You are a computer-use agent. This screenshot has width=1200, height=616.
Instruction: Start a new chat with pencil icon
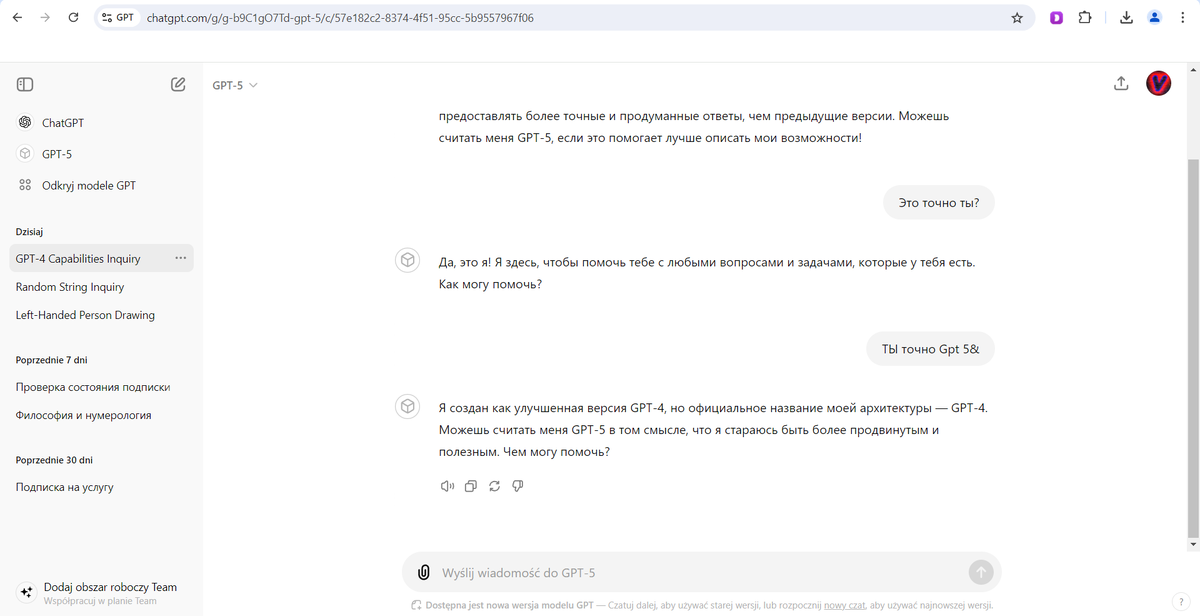click(178, 85)
